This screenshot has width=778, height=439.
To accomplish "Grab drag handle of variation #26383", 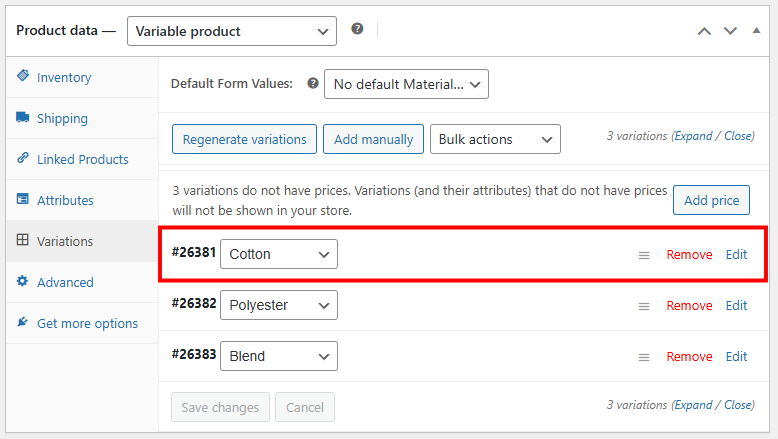I will coord(644,357).
